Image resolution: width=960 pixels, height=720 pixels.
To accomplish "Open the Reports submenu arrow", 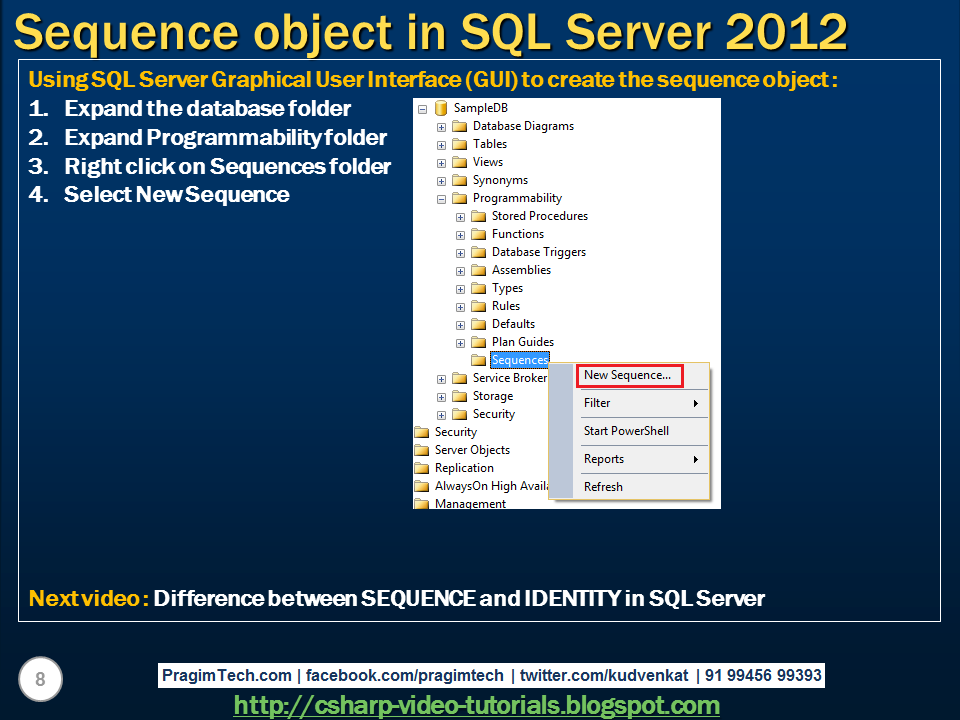I will pos(696,459).
